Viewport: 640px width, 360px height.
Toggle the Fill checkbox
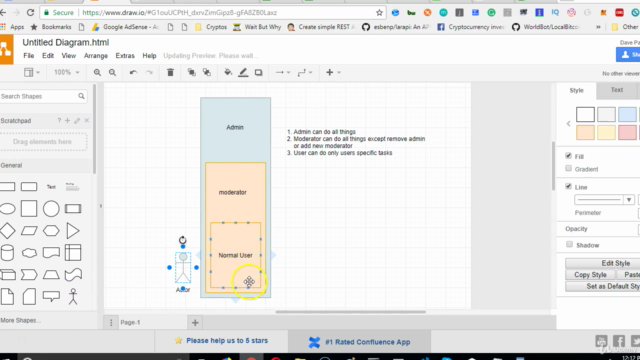(x=569, y=156)
